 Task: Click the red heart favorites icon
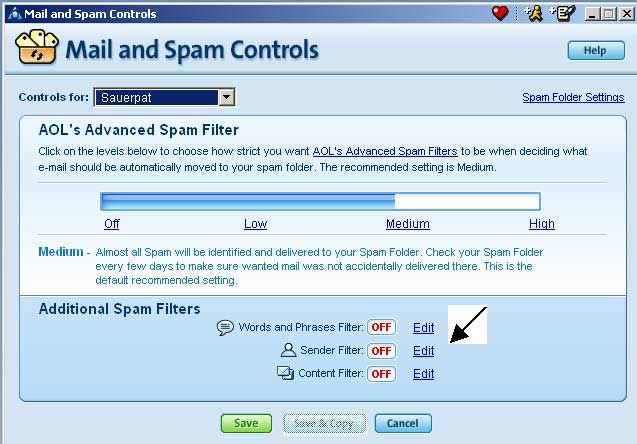pyautogui.click(x=500, y=13)
